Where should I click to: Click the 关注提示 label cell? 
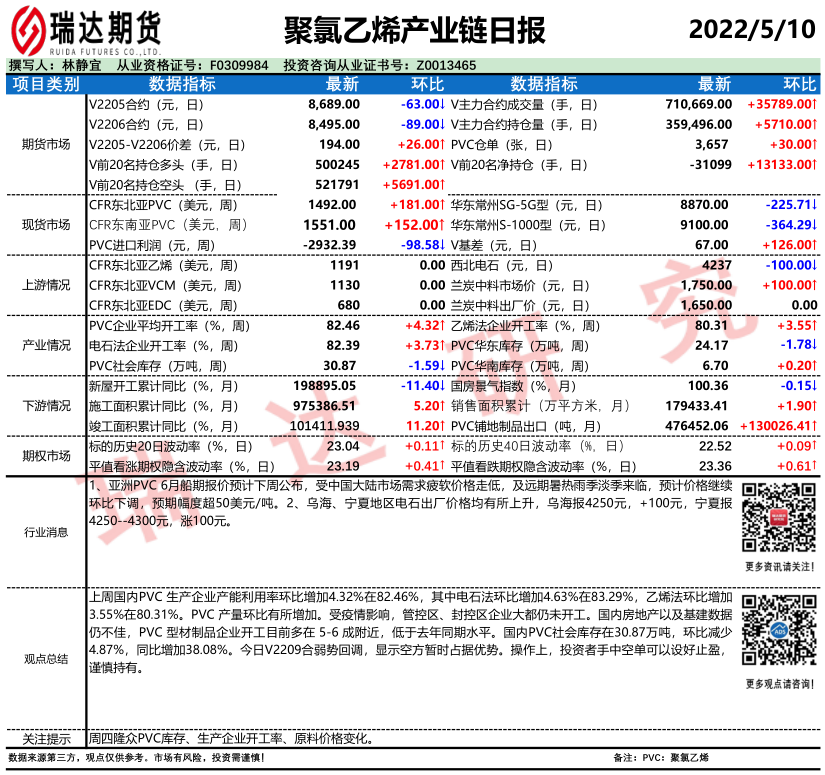[x=46, y=739]
